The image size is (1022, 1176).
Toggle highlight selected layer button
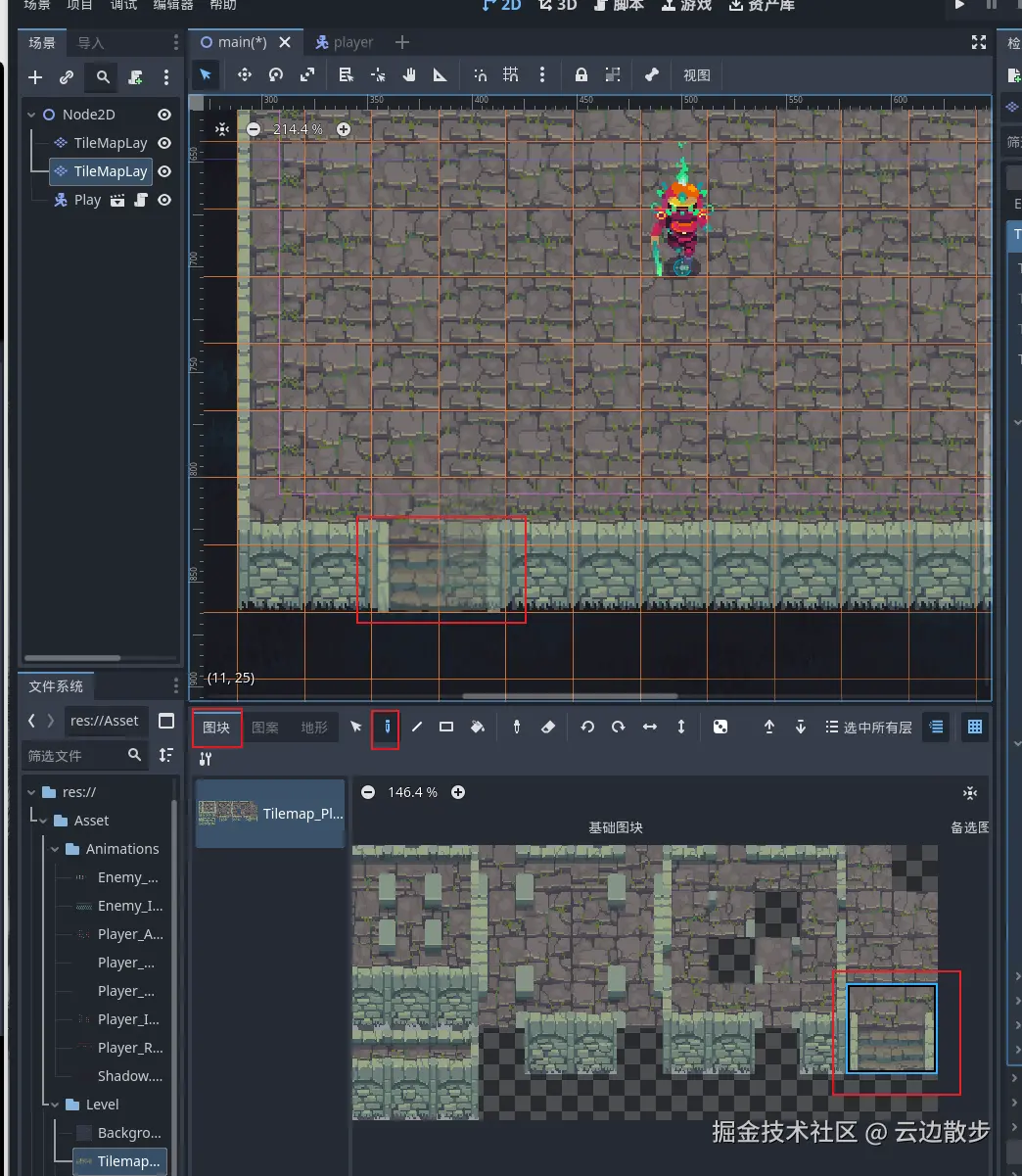pyautogui.click(x=936, y=728)
